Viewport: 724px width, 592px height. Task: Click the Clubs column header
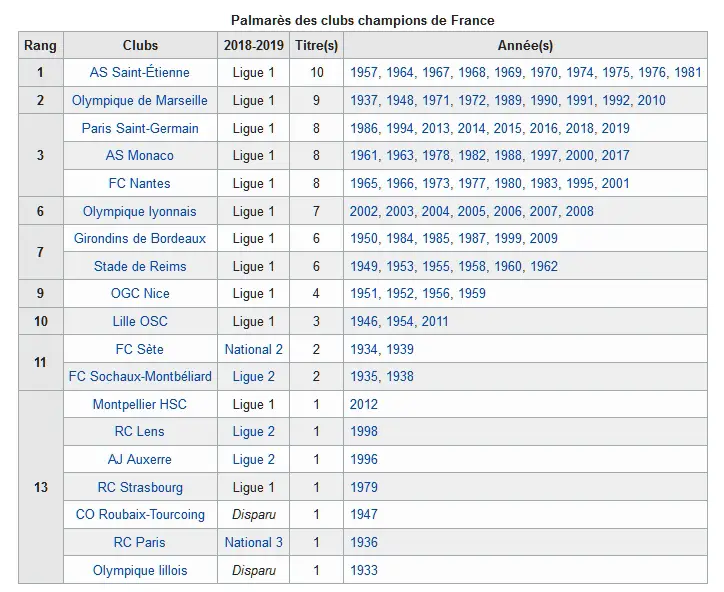point(140,45)
